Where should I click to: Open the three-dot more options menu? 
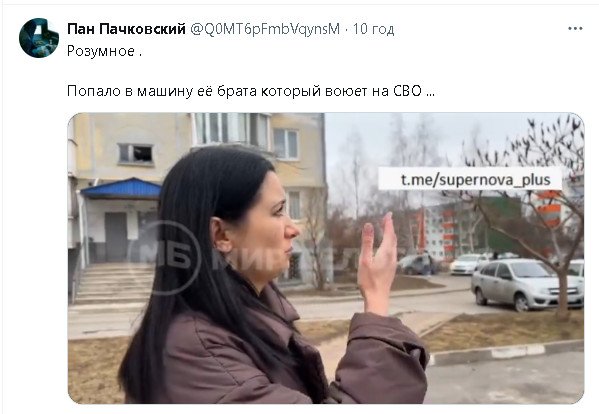pos(575,29)
